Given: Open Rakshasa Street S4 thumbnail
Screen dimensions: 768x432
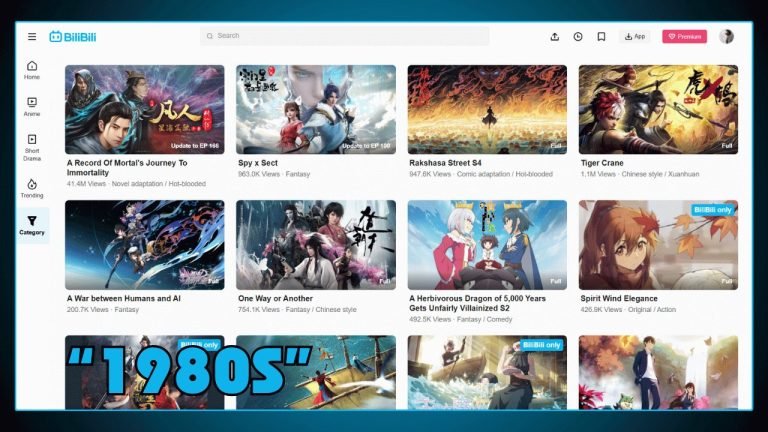Looking at the screenshot, I should click(x=487, y=109).
